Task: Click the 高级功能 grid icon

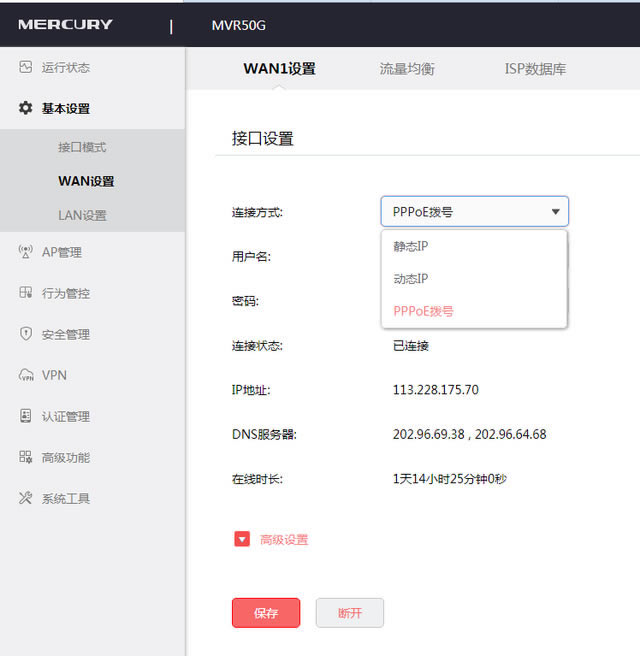Action: pos(26,457)
